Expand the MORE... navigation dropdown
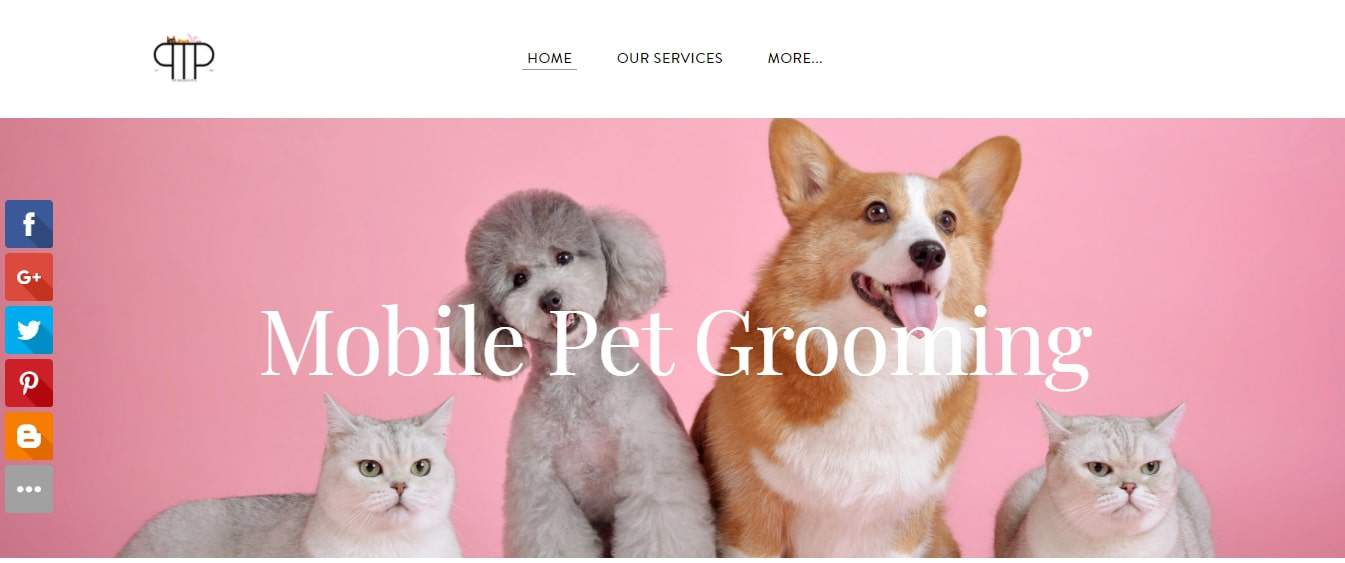This screenshot has height=563, width=1345. click(795, 58)
